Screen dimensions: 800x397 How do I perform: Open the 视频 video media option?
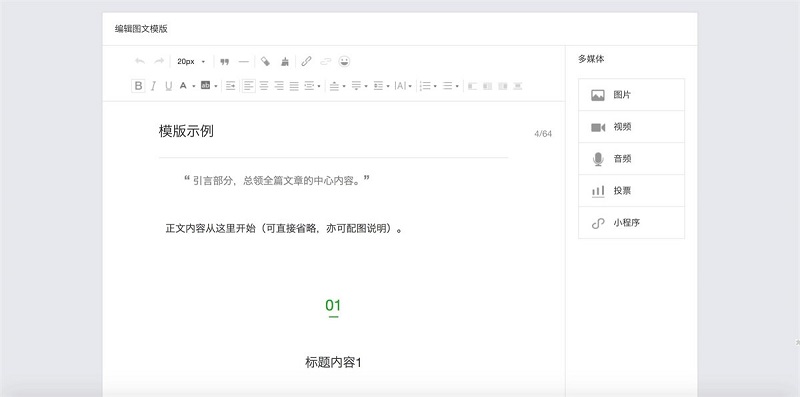(x=631, y=127)
